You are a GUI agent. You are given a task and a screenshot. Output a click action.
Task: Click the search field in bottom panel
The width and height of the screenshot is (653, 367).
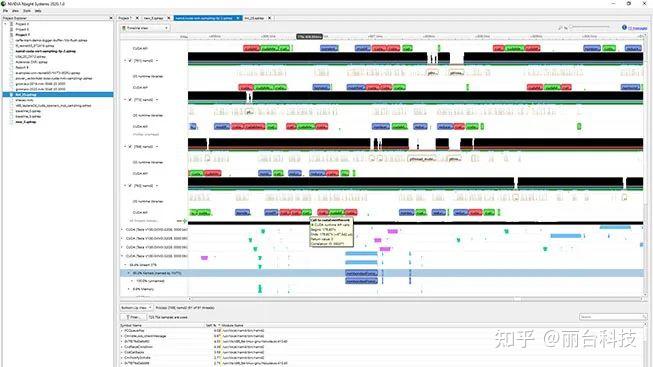(x=612, y=317)
